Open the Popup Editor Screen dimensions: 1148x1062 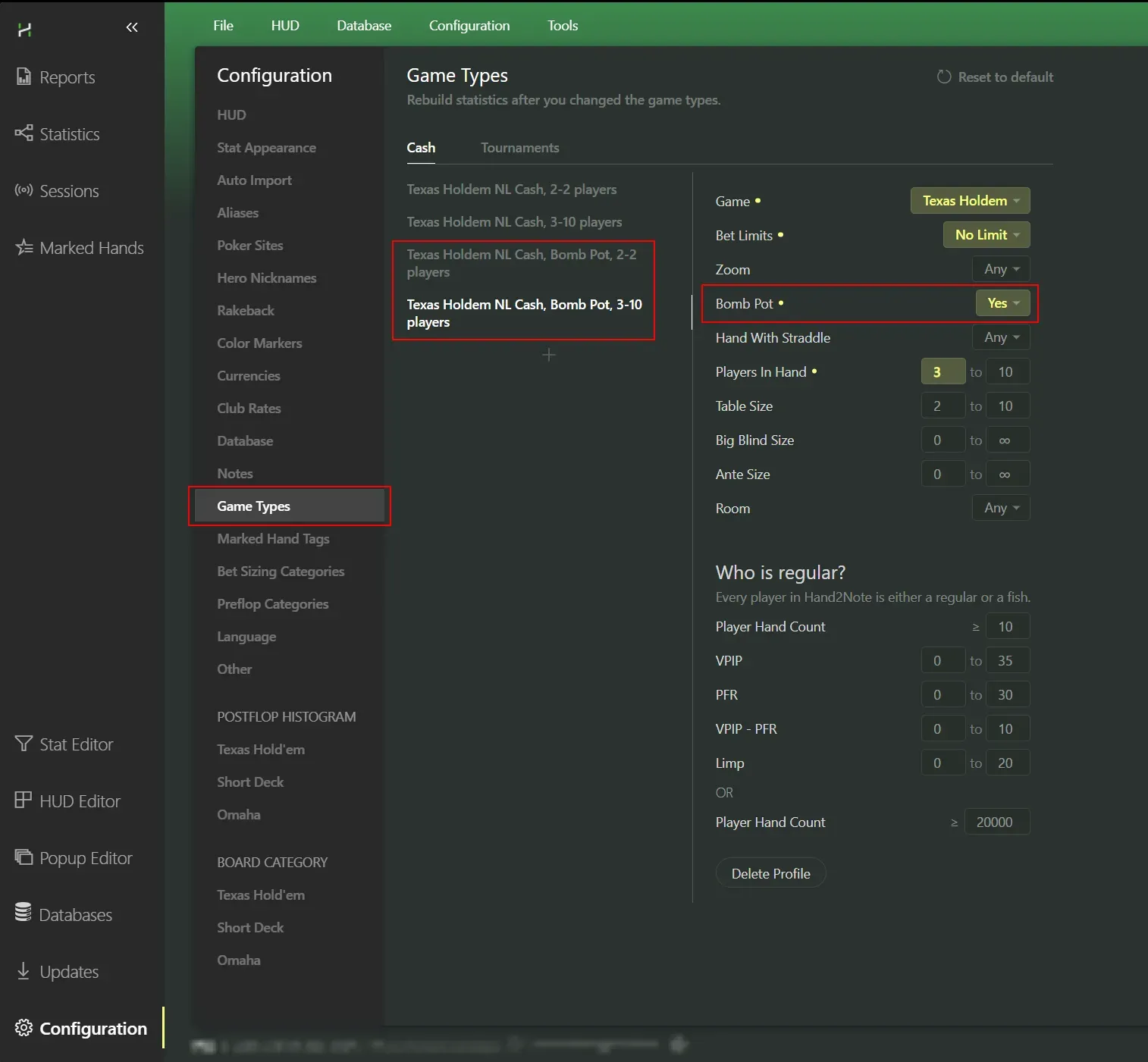(86, 858)
